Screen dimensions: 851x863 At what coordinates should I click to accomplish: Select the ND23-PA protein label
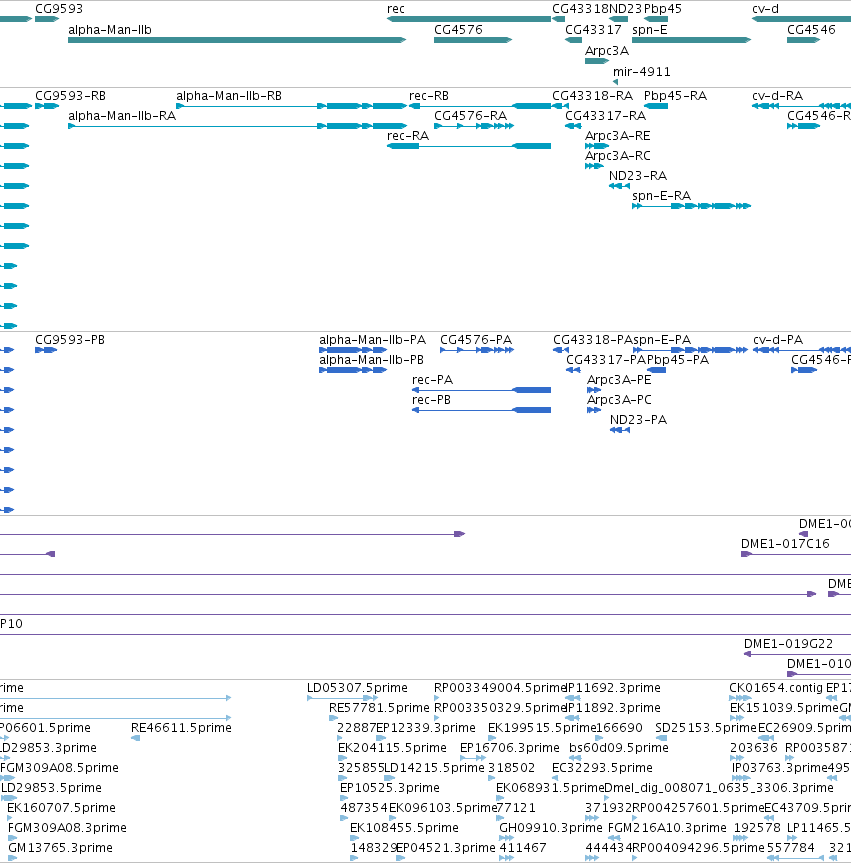pyautogui.click(x=639, y=419)
